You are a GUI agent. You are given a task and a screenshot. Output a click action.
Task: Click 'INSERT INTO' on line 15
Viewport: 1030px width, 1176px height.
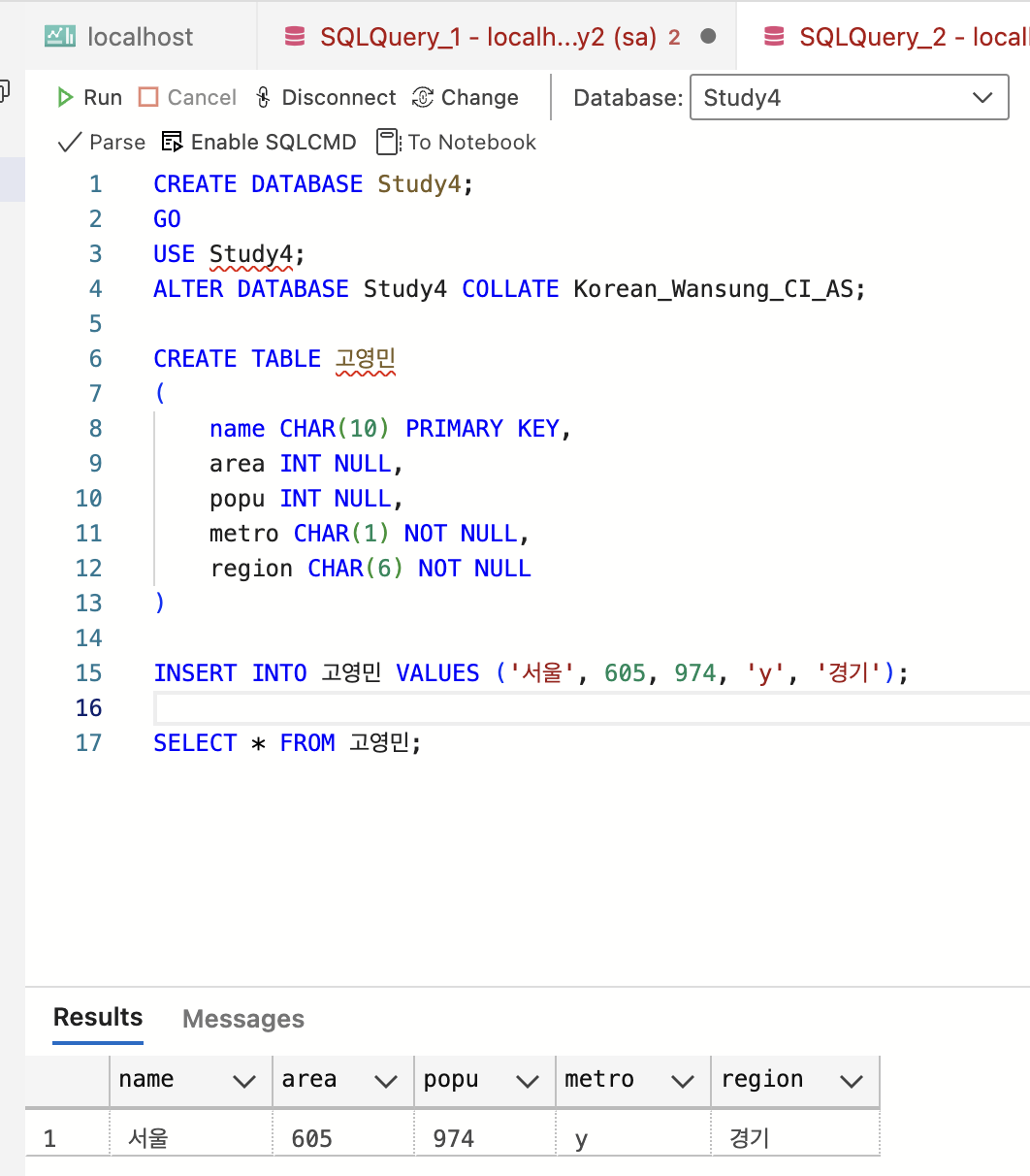coord(230,673)
